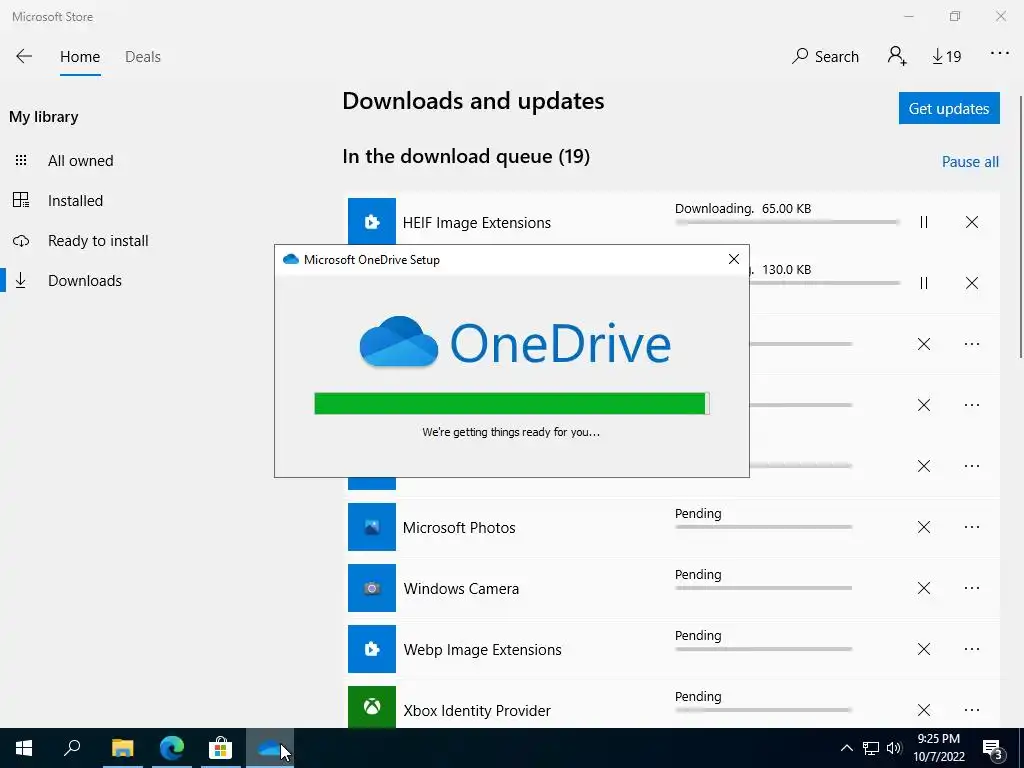The image size is (1024, 768).
Task: Click the Ready to install cloud icon
Action: (x=21, y=241)
